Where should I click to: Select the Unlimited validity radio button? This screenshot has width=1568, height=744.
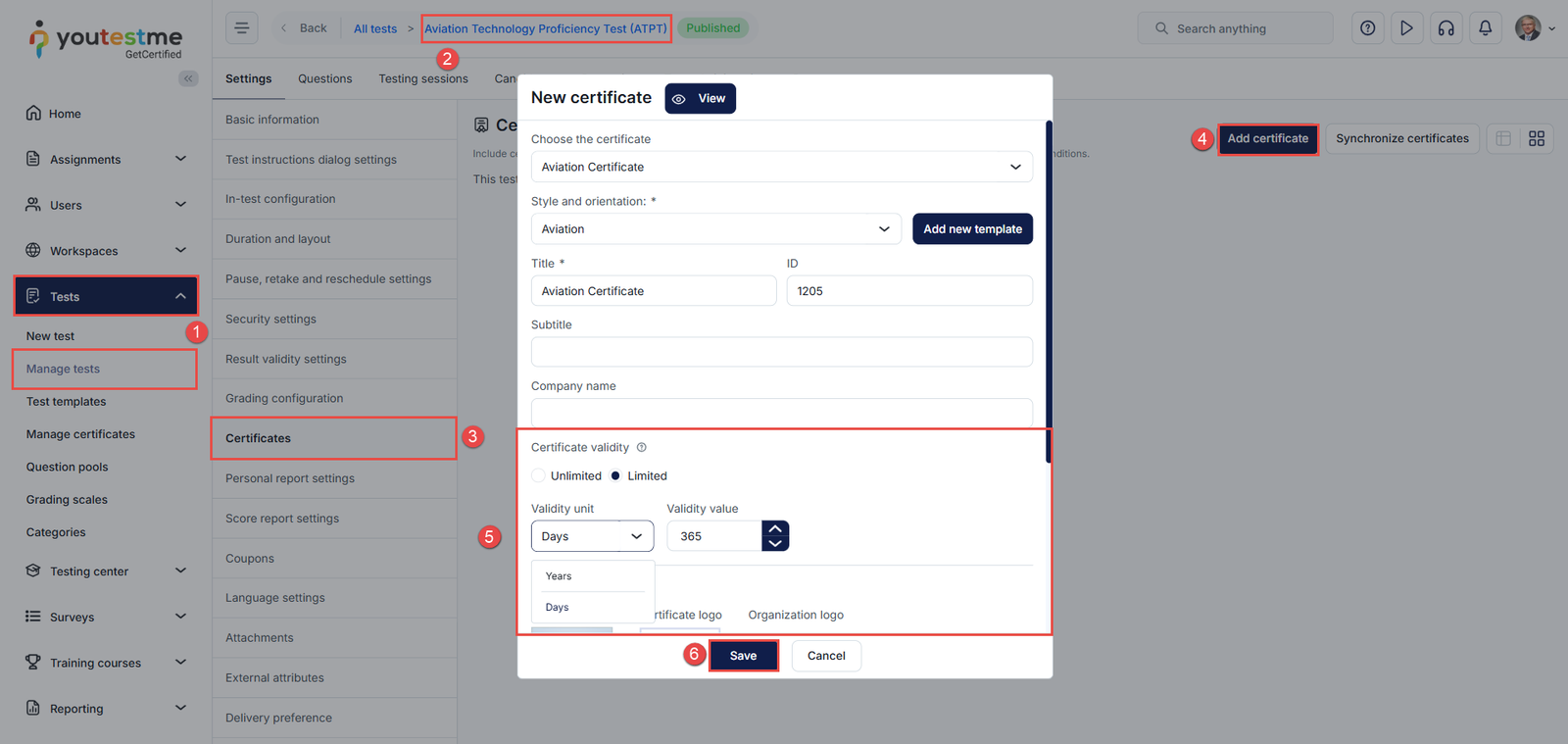538,476
